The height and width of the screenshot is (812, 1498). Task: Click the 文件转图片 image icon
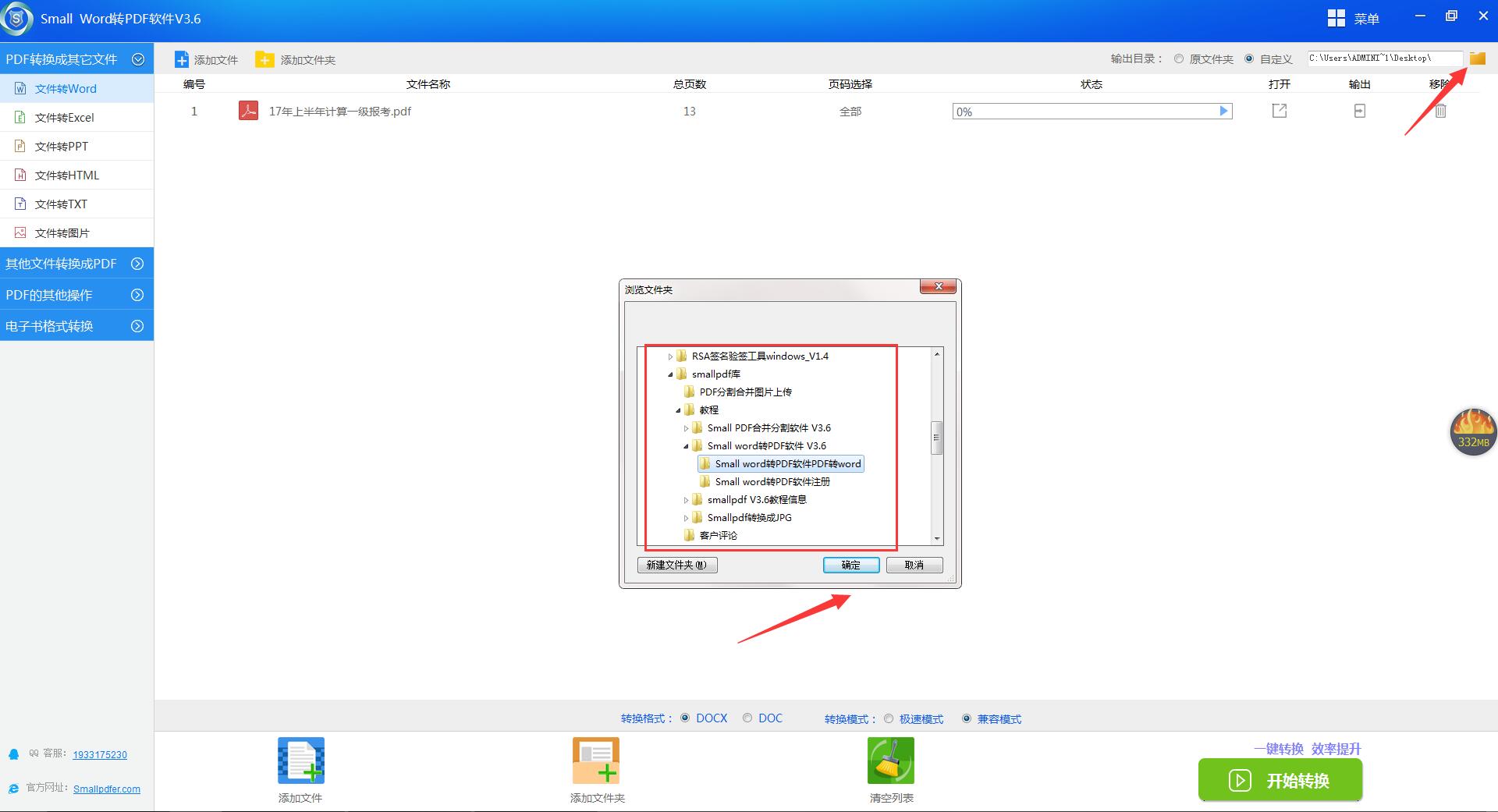(20, 232)
